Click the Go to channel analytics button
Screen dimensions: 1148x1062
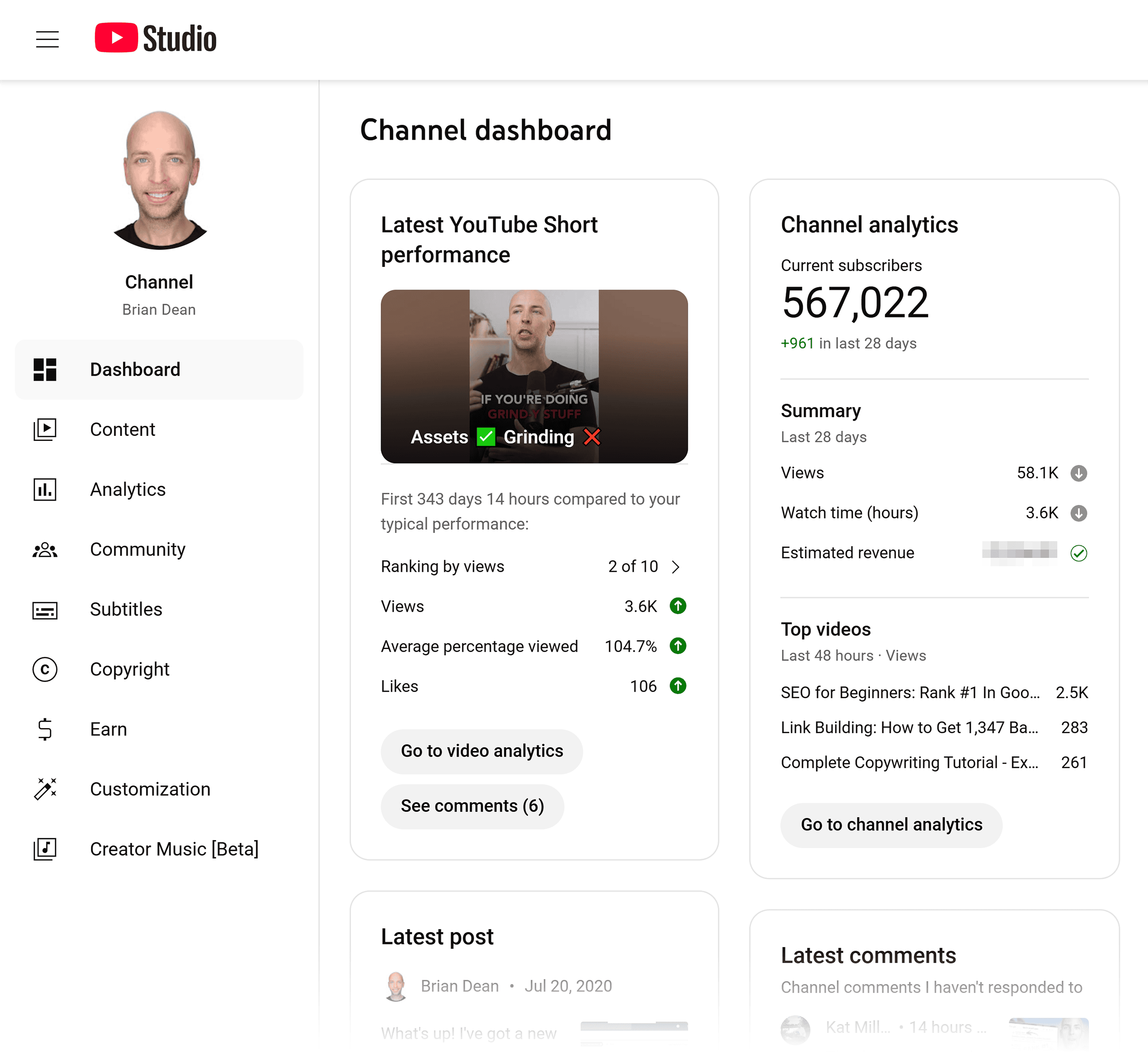[891, 825]
